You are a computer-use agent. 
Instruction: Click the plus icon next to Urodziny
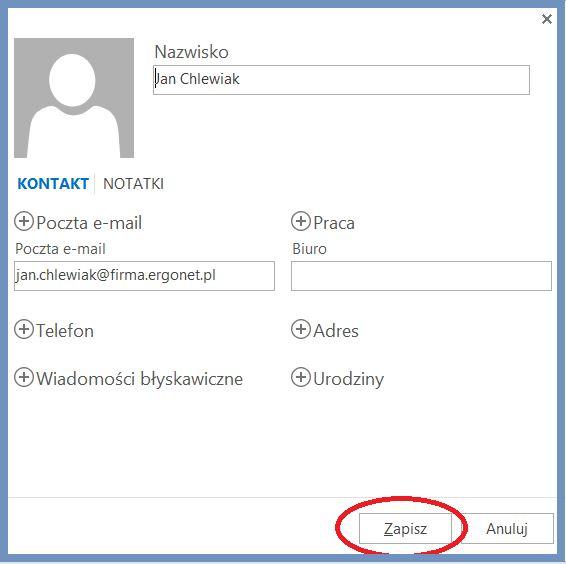[301, 377]
